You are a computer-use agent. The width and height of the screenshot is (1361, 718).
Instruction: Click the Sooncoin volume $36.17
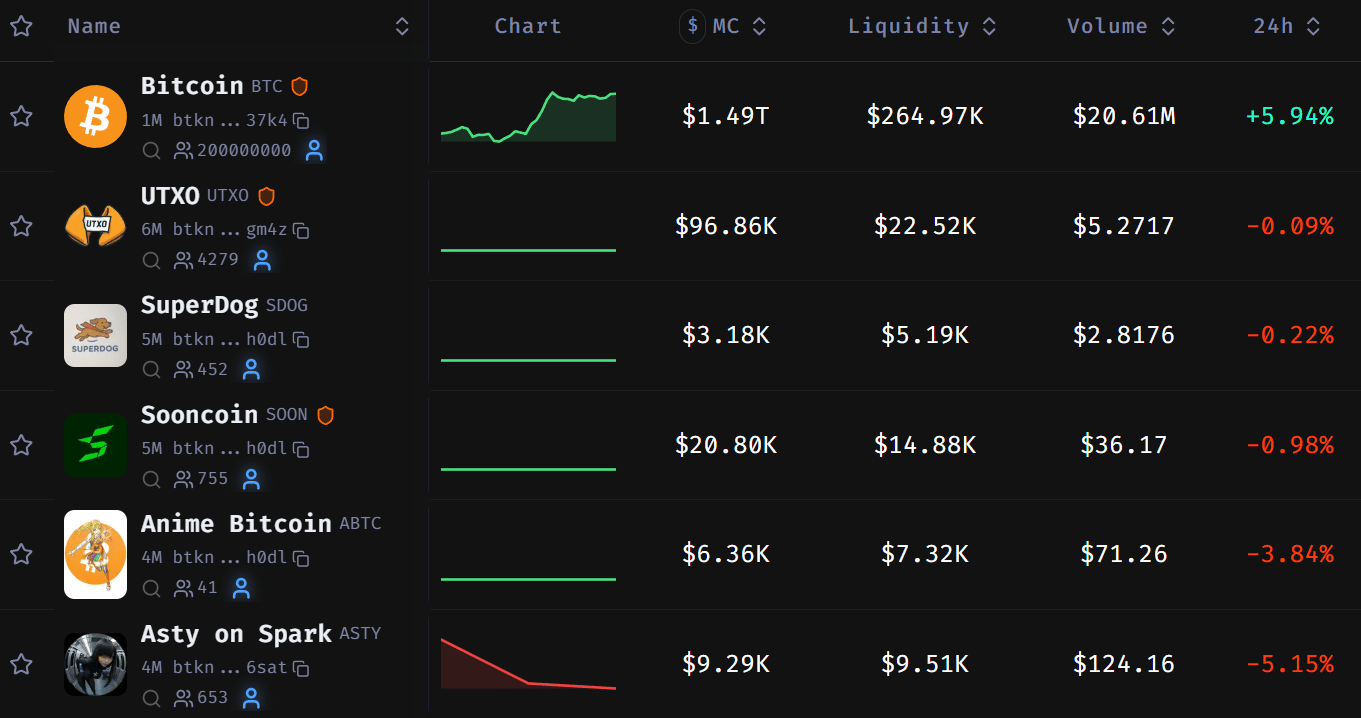point(1123,445)
